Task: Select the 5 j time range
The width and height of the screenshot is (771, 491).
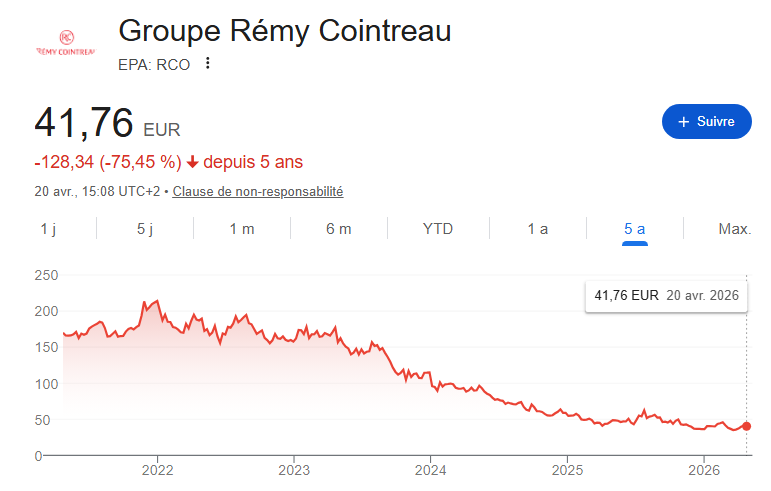Action: tap(145, 229)
